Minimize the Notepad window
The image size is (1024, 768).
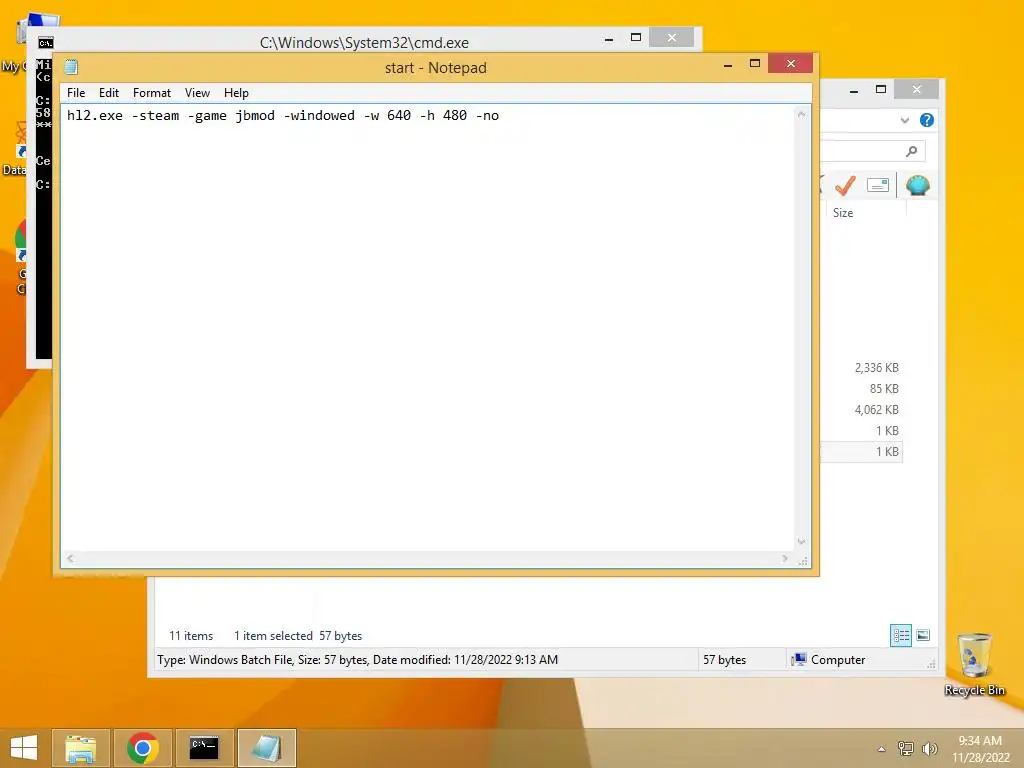(728, 64)
